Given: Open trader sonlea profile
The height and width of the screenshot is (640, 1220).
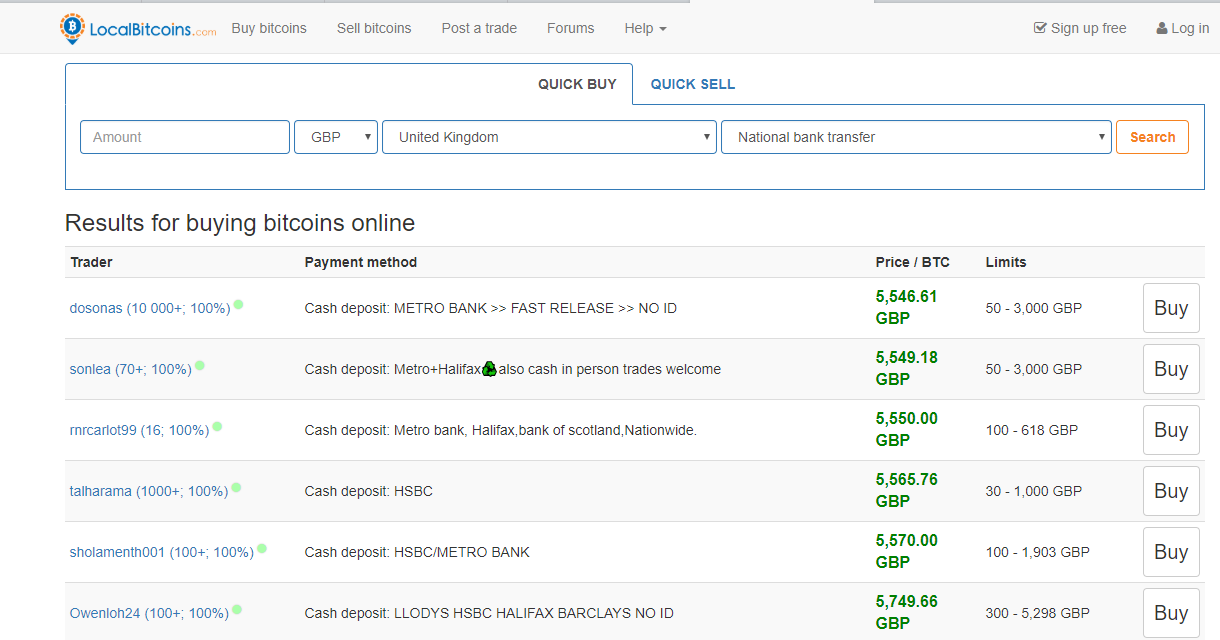Looking at the screenshot, I should 130,369.
